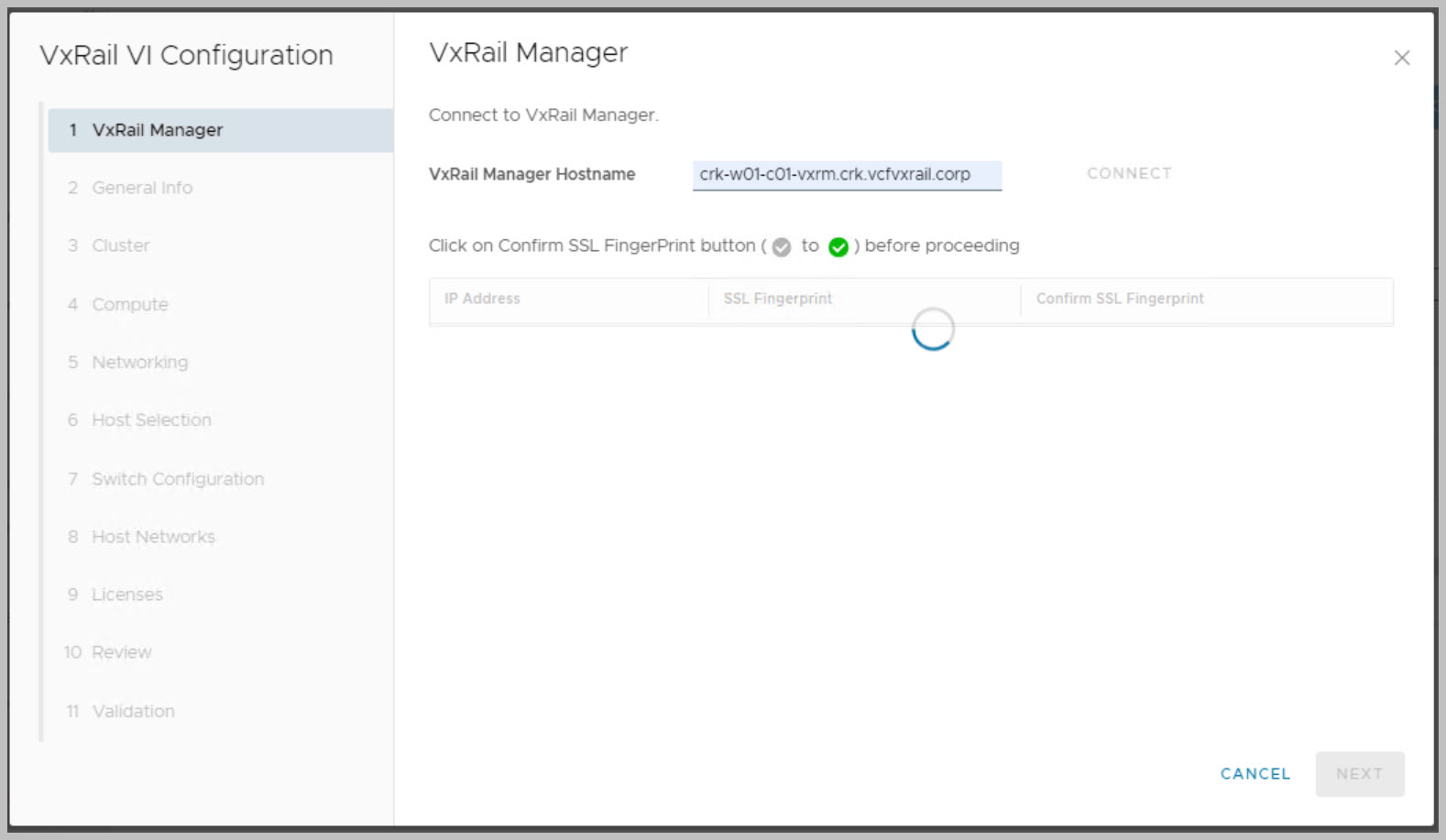Click the CONNECT button
1446x840 pixels.
pyautogui.click(x=1129, y=173)
